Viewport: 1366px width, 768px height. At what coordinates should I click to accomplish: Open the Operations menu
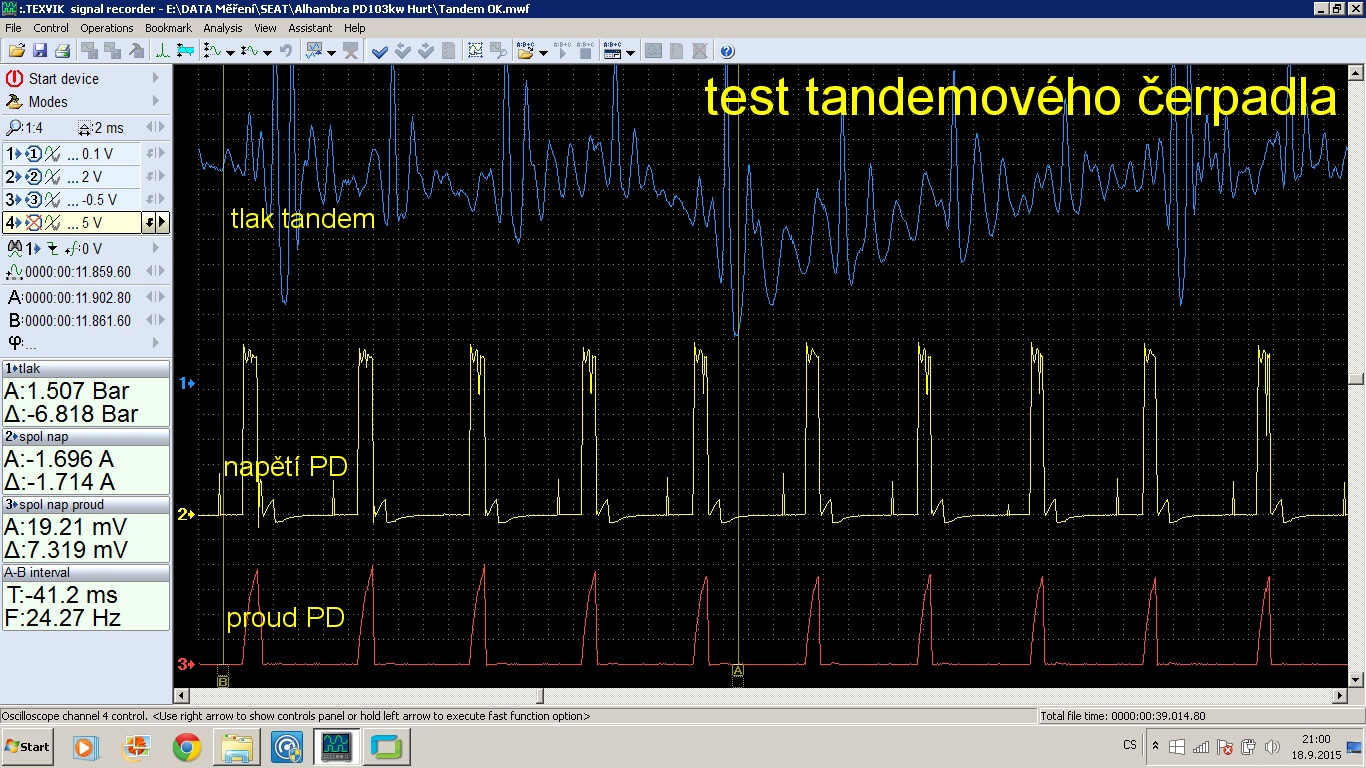pyautogui.click(x=107, y=28)
